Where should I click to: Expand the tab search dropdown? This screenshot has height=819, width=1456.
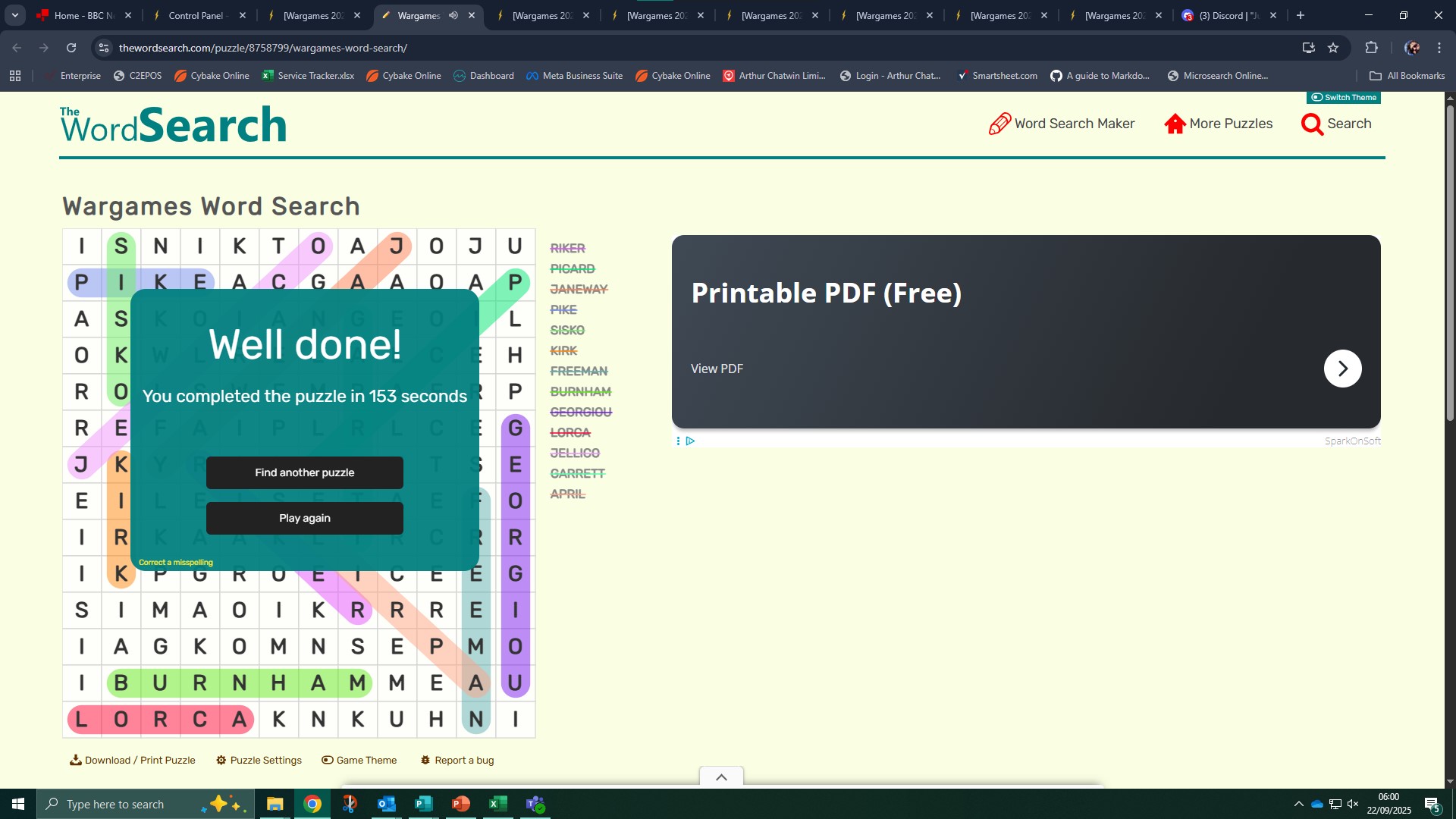(15, 15)
